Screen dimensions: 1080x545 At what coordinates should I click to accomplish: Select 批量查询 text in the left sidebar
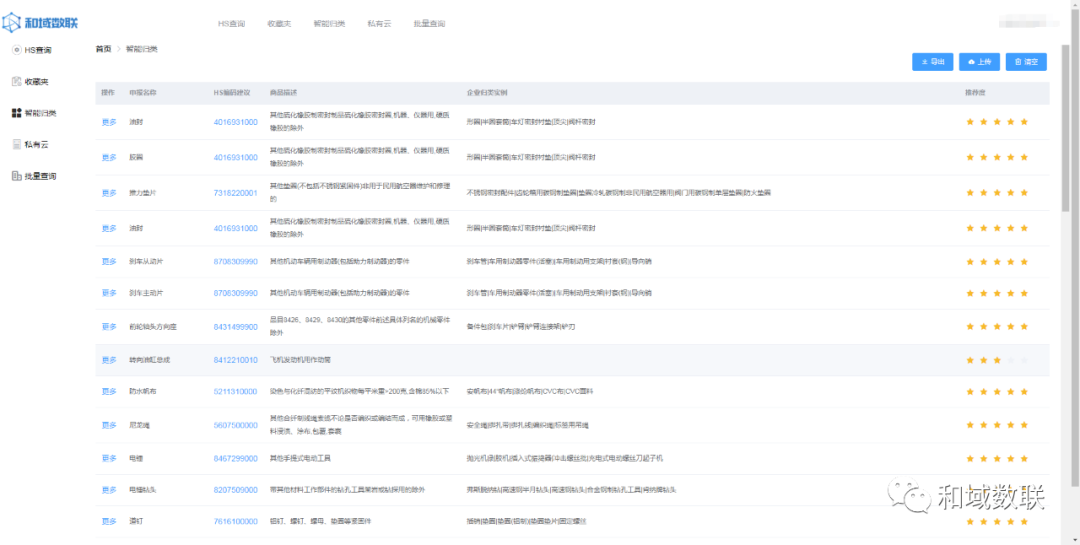(x=40, y=176)
